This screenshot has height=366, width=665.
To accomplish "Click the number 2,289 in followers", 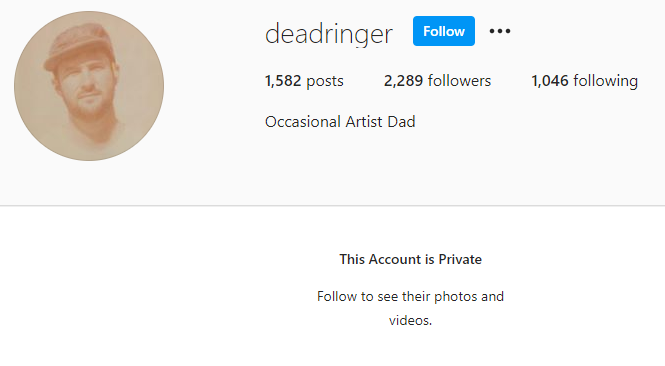I will 403,81.
